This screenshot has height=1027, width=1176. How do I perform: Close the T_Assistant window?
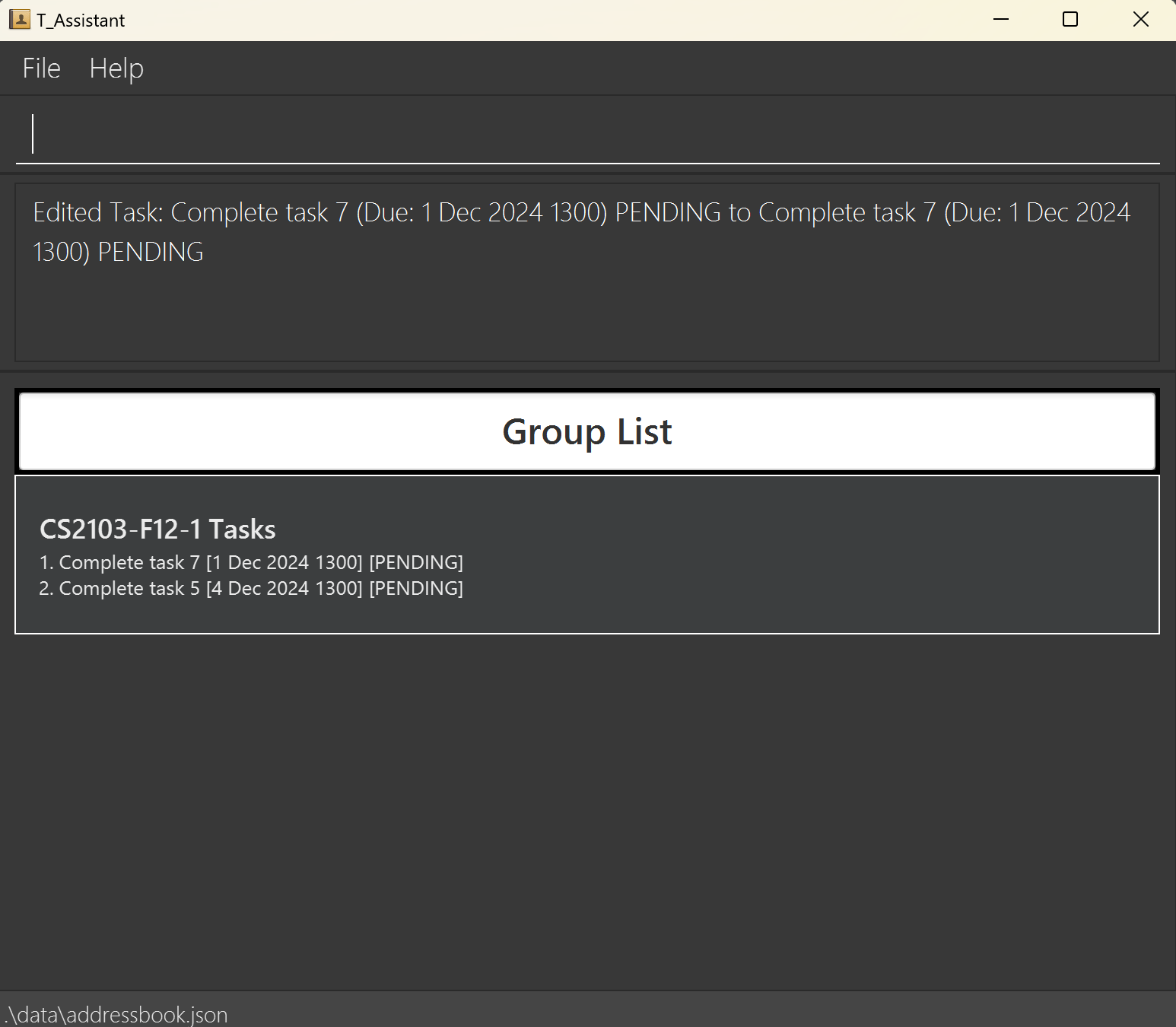1140,20
